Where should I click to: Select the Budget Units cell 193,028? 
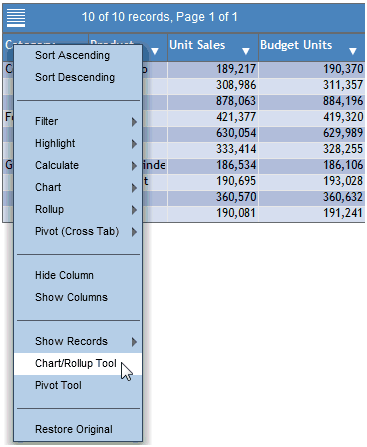point(312,181)
